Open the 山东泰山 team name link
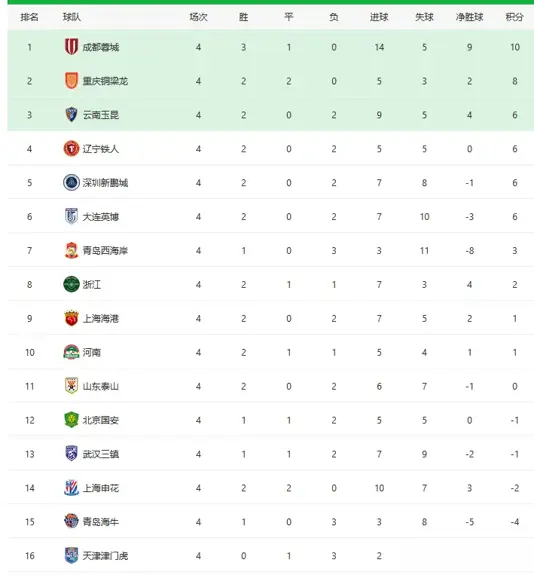This screenshot has width=534, height=575. [100, 386]
